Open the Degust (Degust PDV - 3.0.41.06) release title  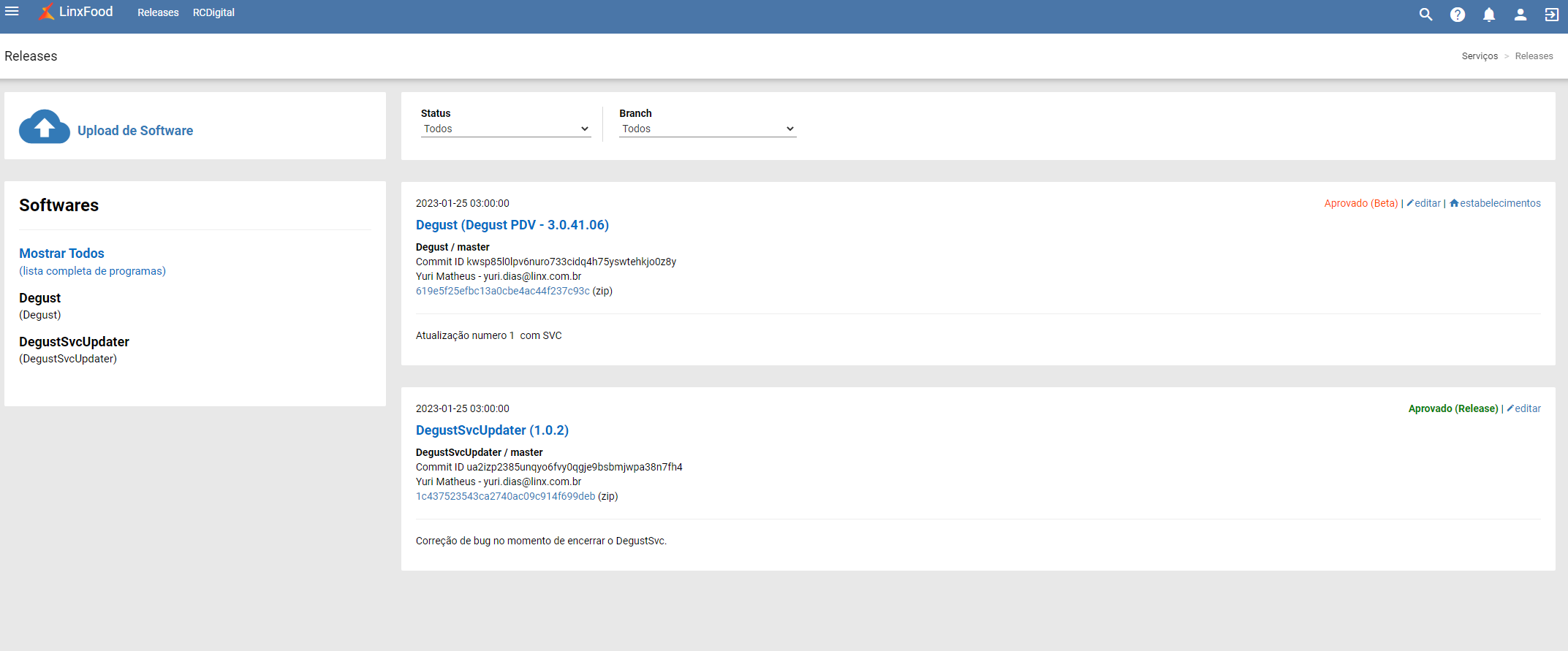[512, 225]
